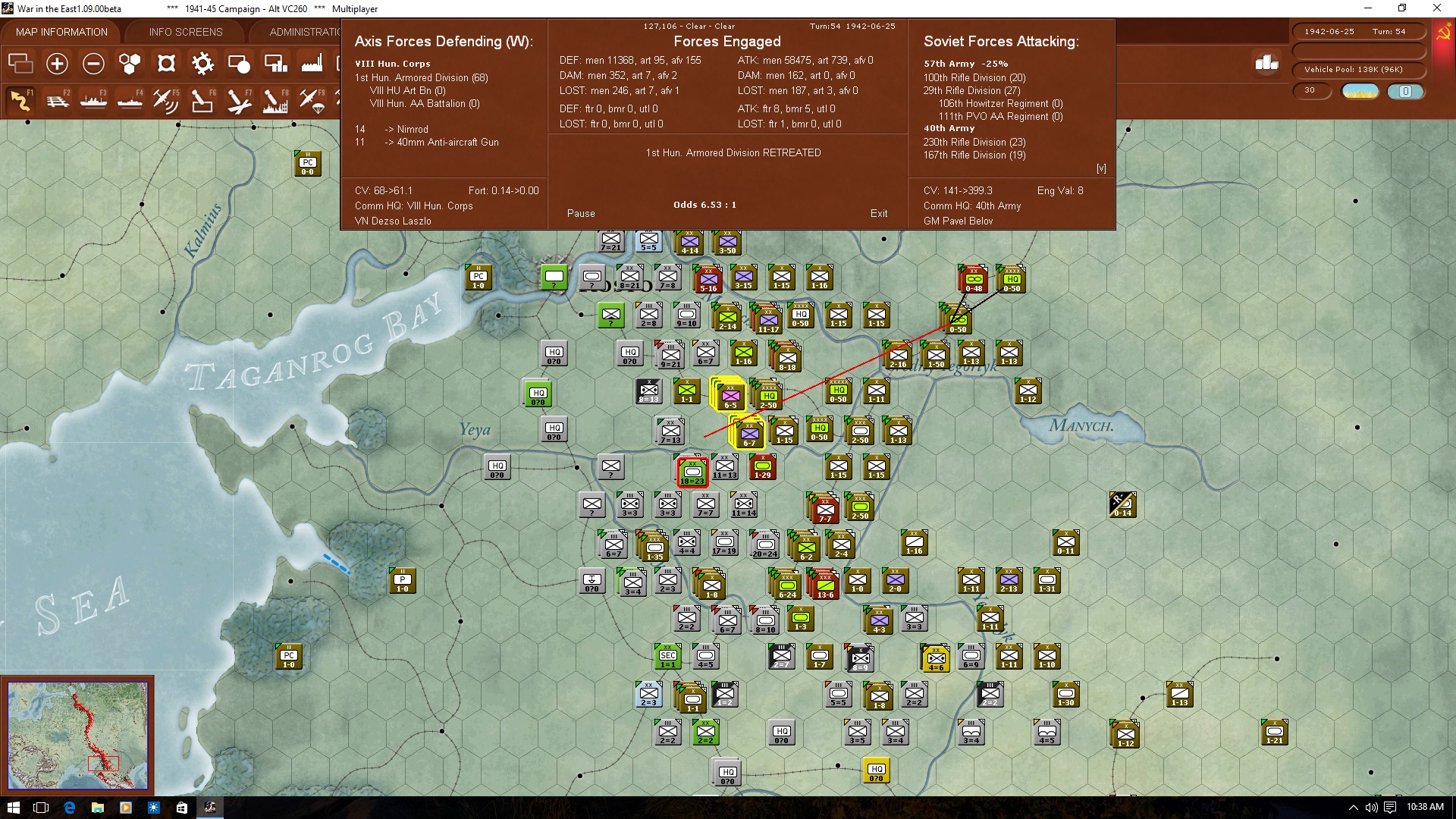
Task: Zoom out the map with the minus icon
Action: tap(93, 64)
